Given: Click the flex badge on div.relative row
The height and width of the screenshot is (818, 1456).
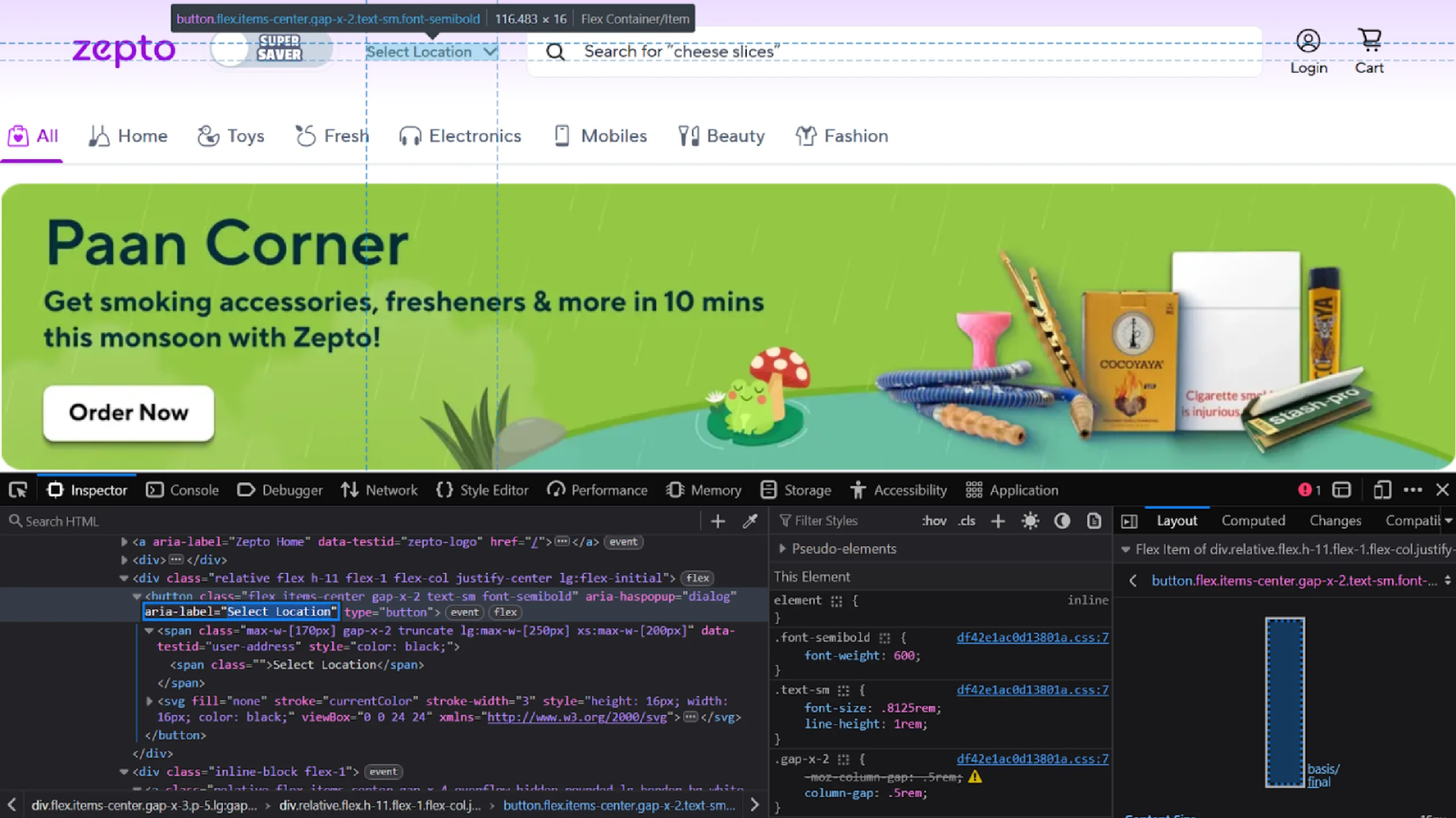Looking at the screenshot, I should tap(697, 578).
